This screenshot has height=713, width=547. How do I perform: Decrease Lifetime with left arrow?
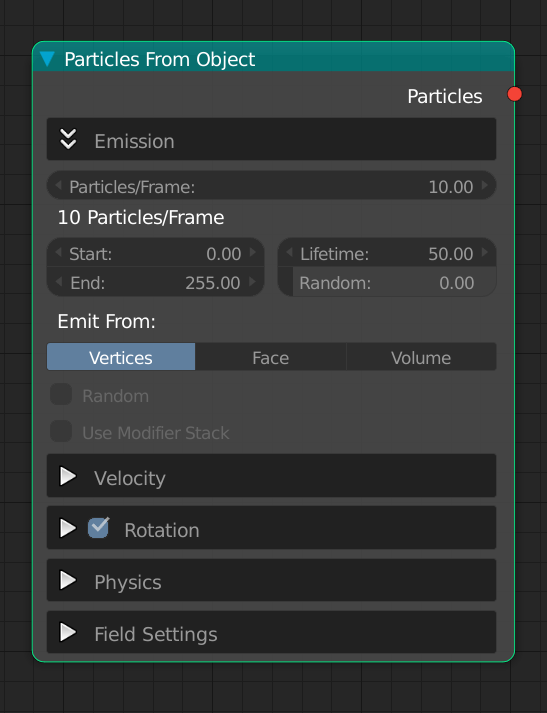(289, 252)
